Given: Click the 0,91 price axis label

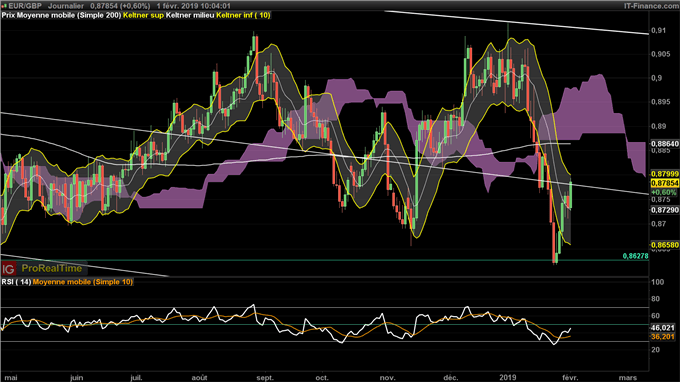Looking at the screenshot, I should [x=658, y=30].
